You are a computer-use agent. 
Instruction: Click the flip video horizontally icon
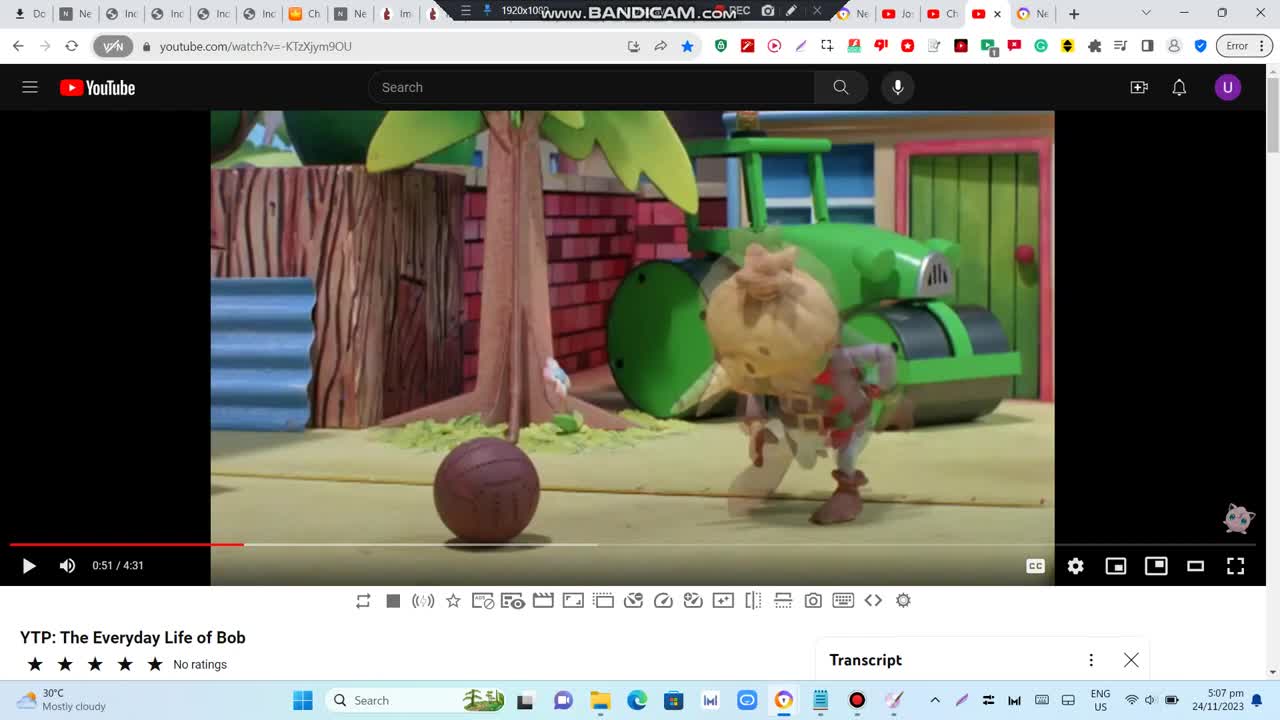tap(753, 600)
